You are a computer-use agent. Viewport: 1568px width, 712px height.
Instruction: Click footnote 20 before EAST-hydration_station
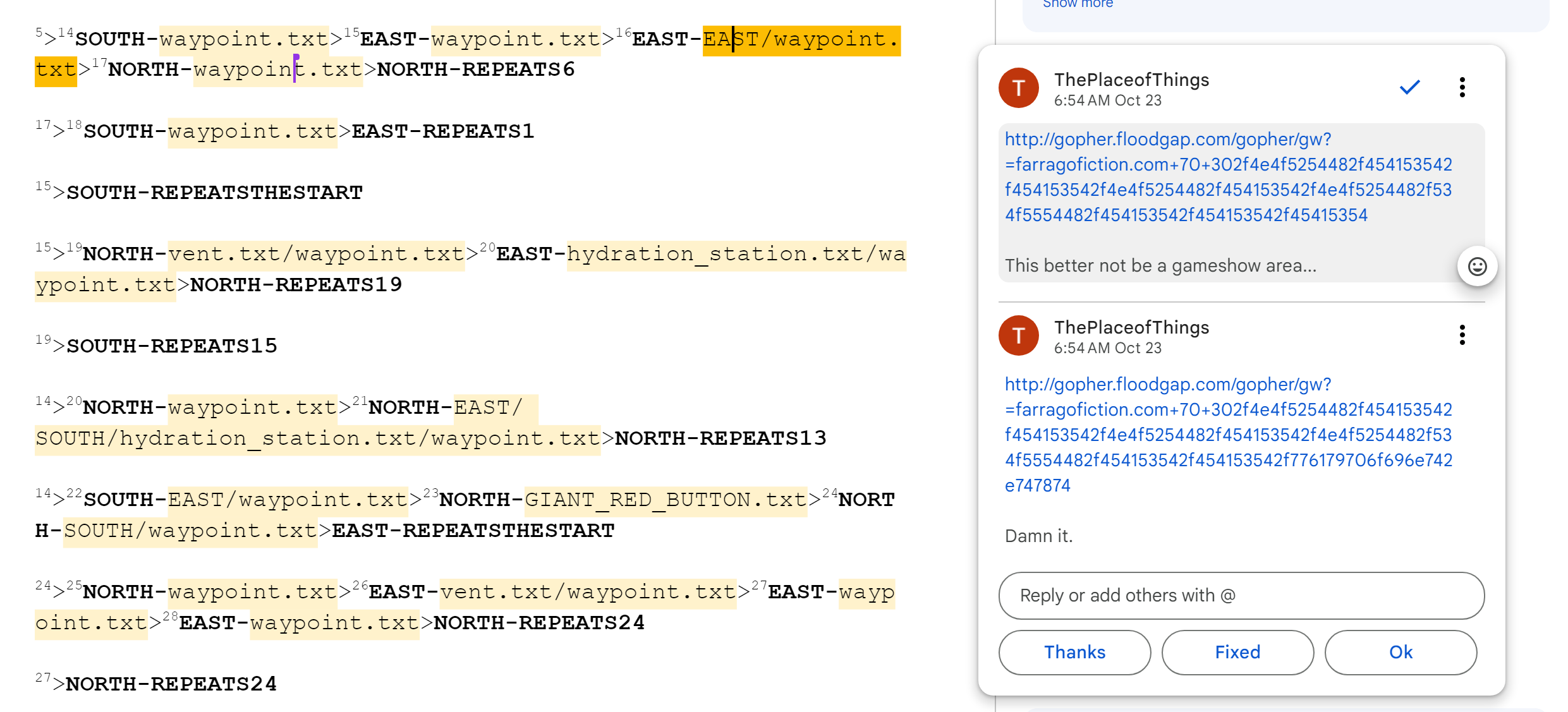(x=487, y=248)
